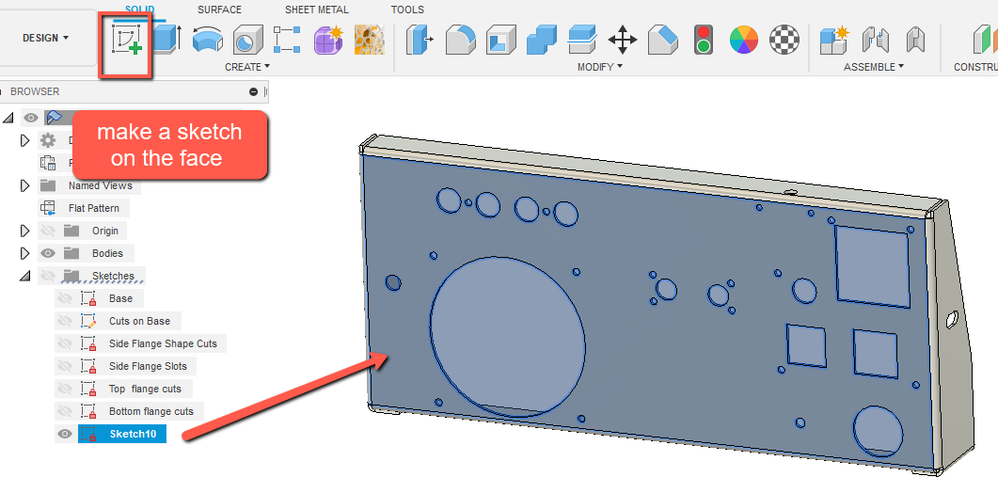The height and width of the screenshot is (495, 998).
Task: Hide the Bodies folder with its eye
Action: coord(48,253)
